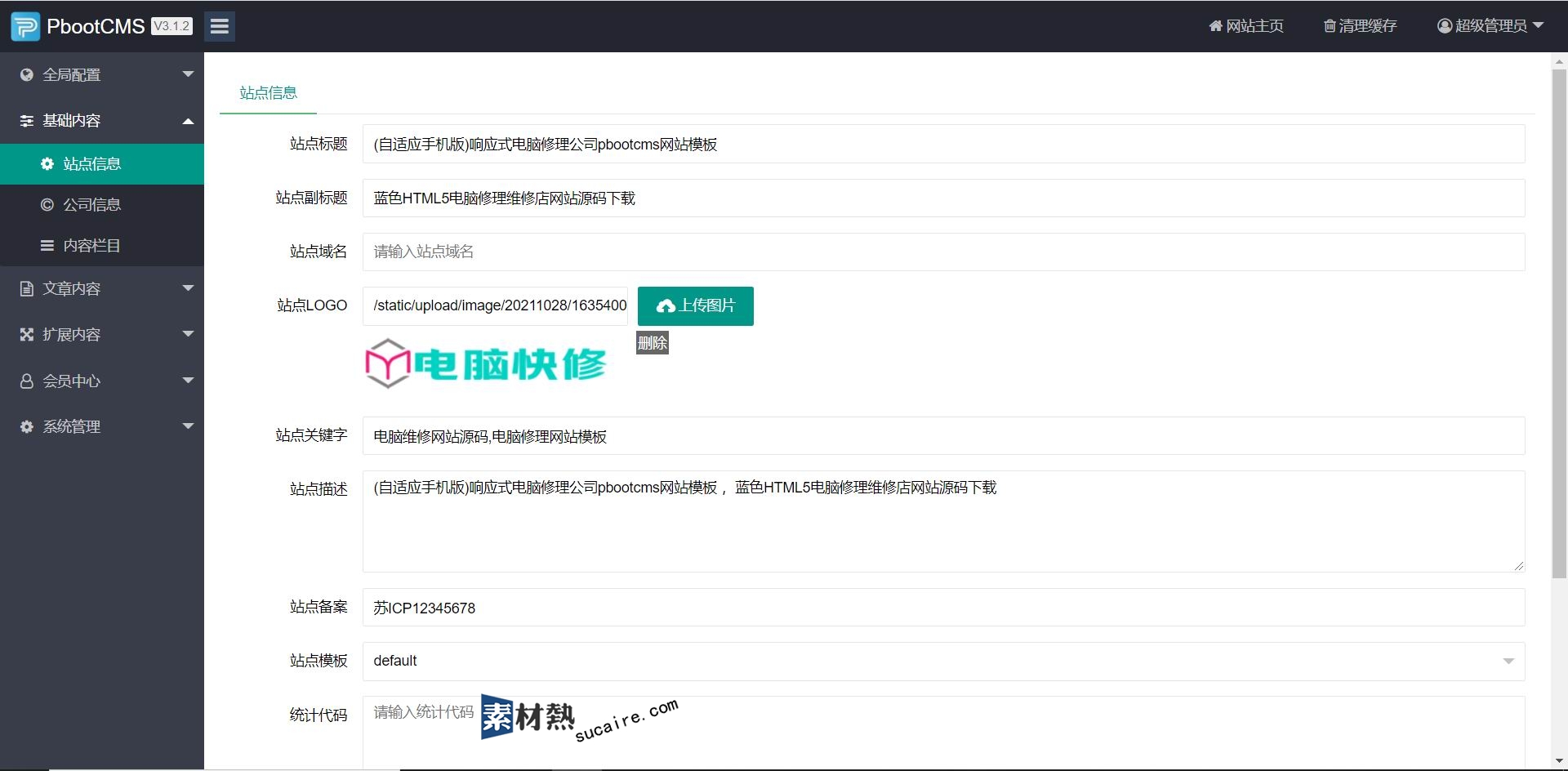Select 站点信息 sidebar item
This screenshot has width=1568, height=771.
pos(102,164)
